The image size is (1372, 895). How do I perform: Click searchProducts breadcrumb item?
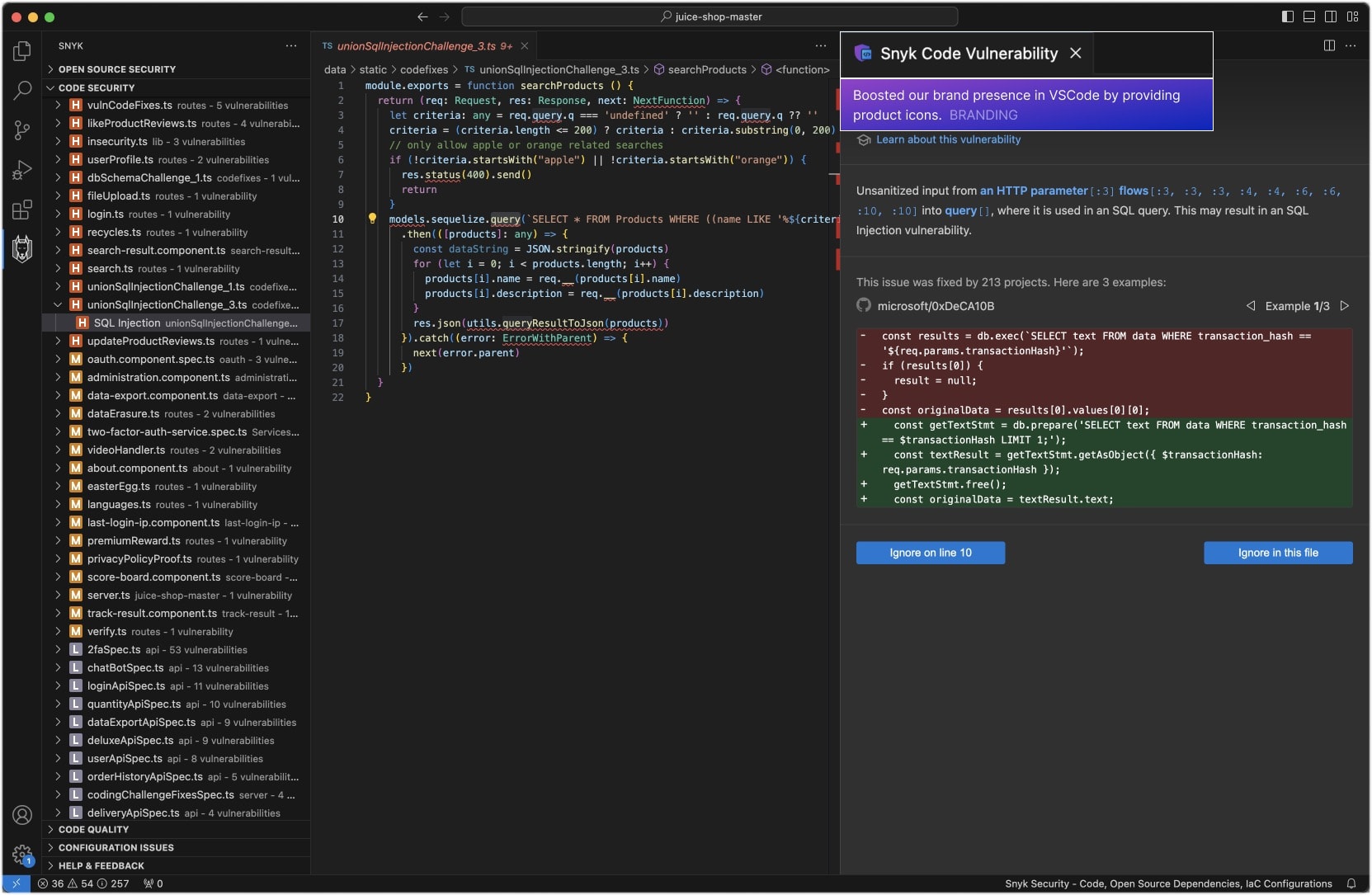pyautogui.click(x=700, y=69)
